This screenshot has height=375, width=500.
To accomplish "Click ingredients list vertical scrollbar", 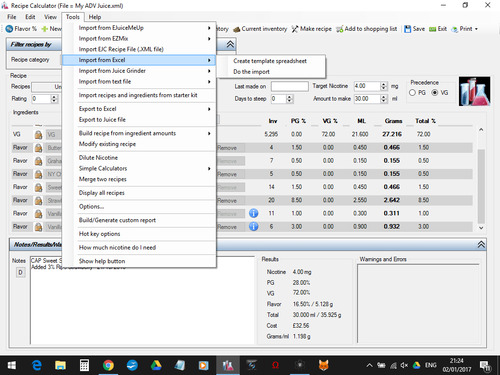I will tap(481, 186).
